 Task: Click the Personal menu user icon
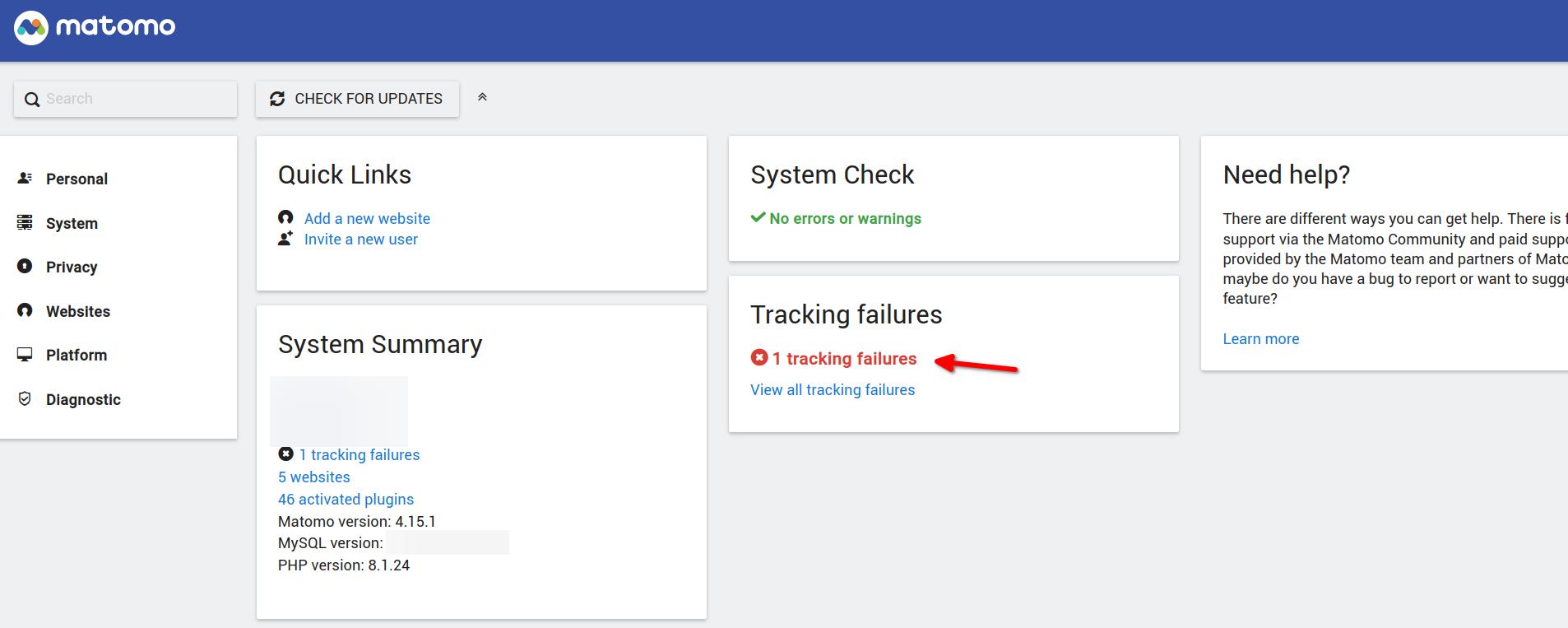(x=25, y=178)
